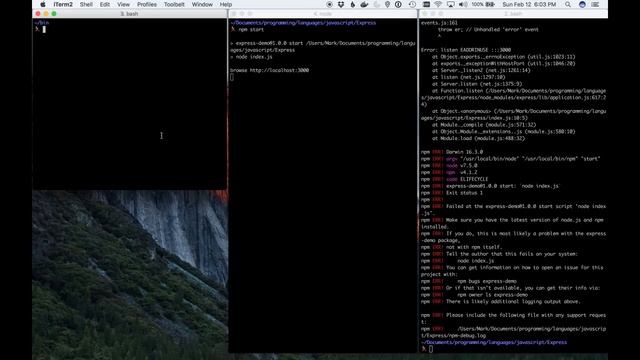The image size is (640, 360).
Task: Click the 'npm start' command in middle window
Action: coord(251,30)
